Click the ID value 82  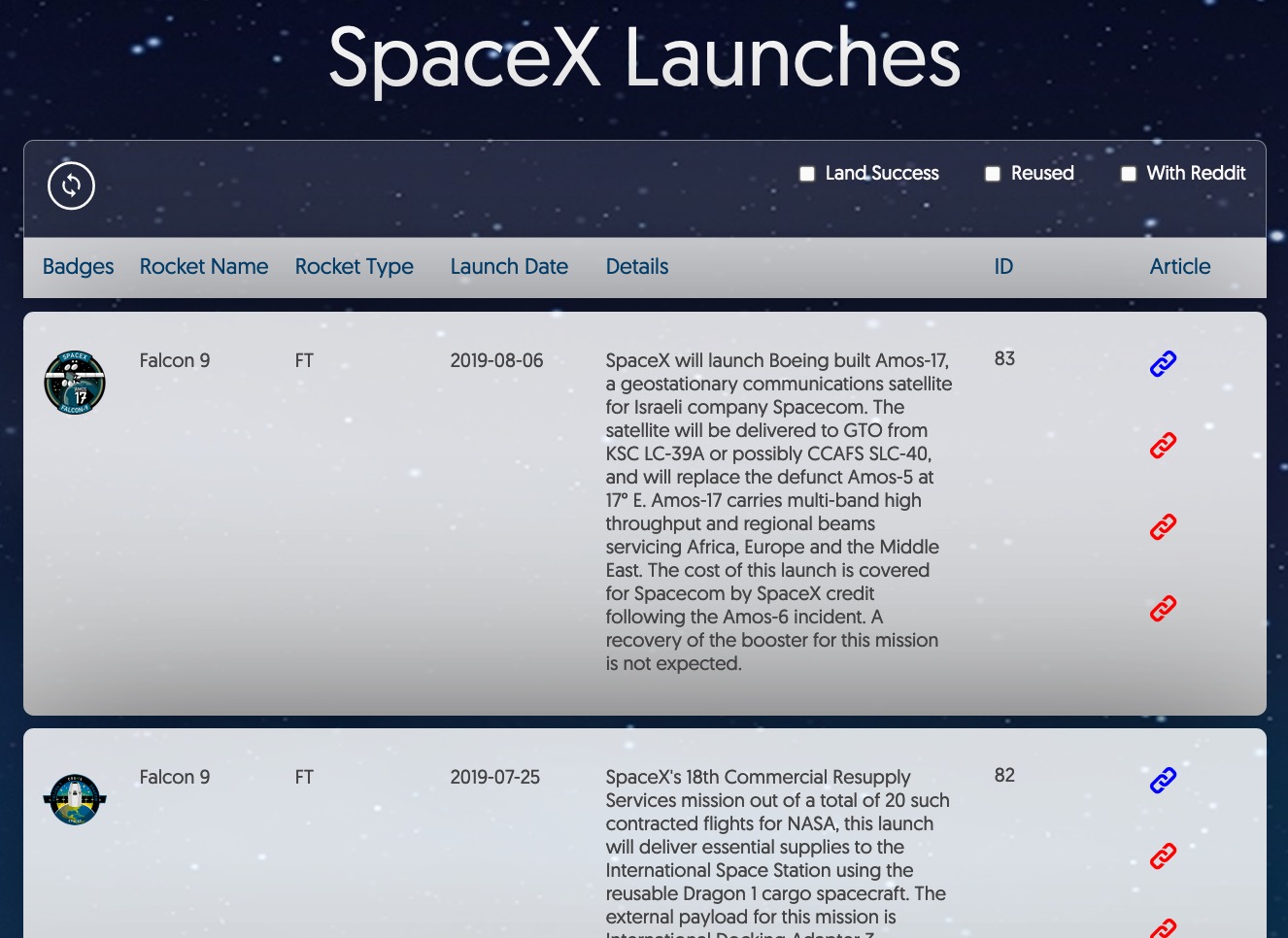point(1004,775)
